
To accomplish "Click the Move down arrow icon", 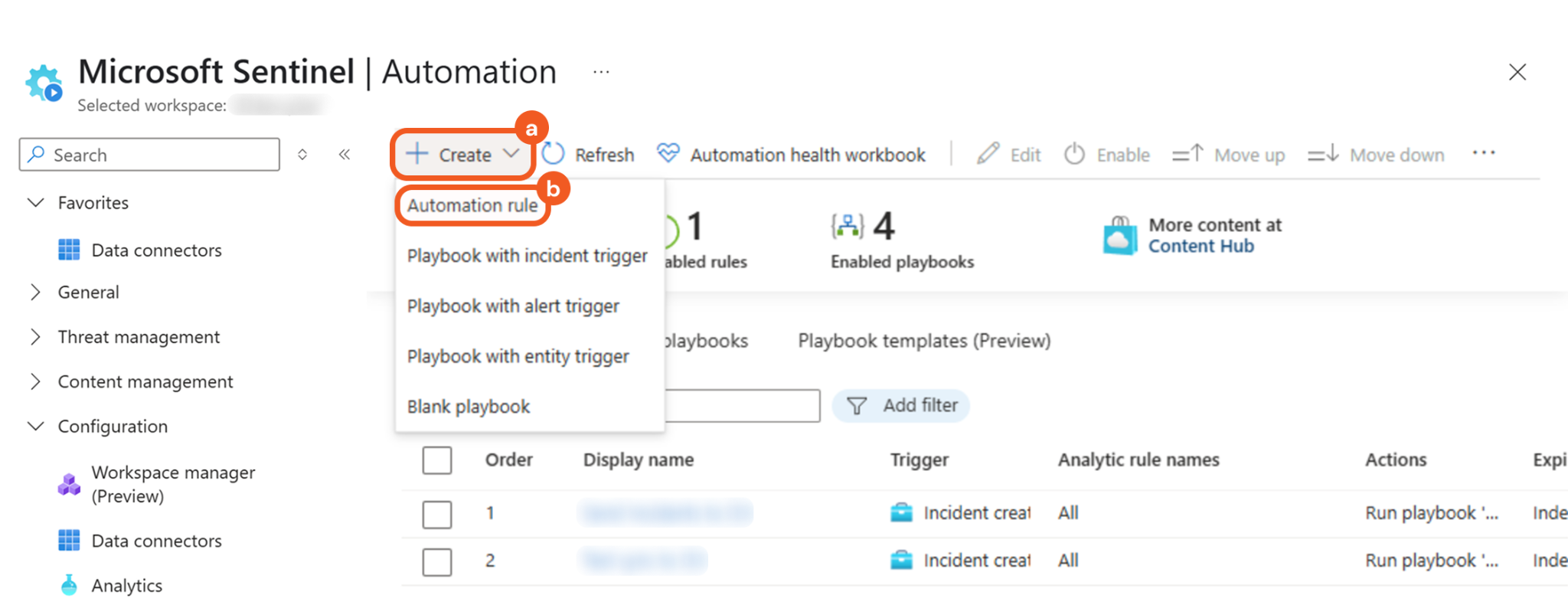I will (x=1323, y=154).
